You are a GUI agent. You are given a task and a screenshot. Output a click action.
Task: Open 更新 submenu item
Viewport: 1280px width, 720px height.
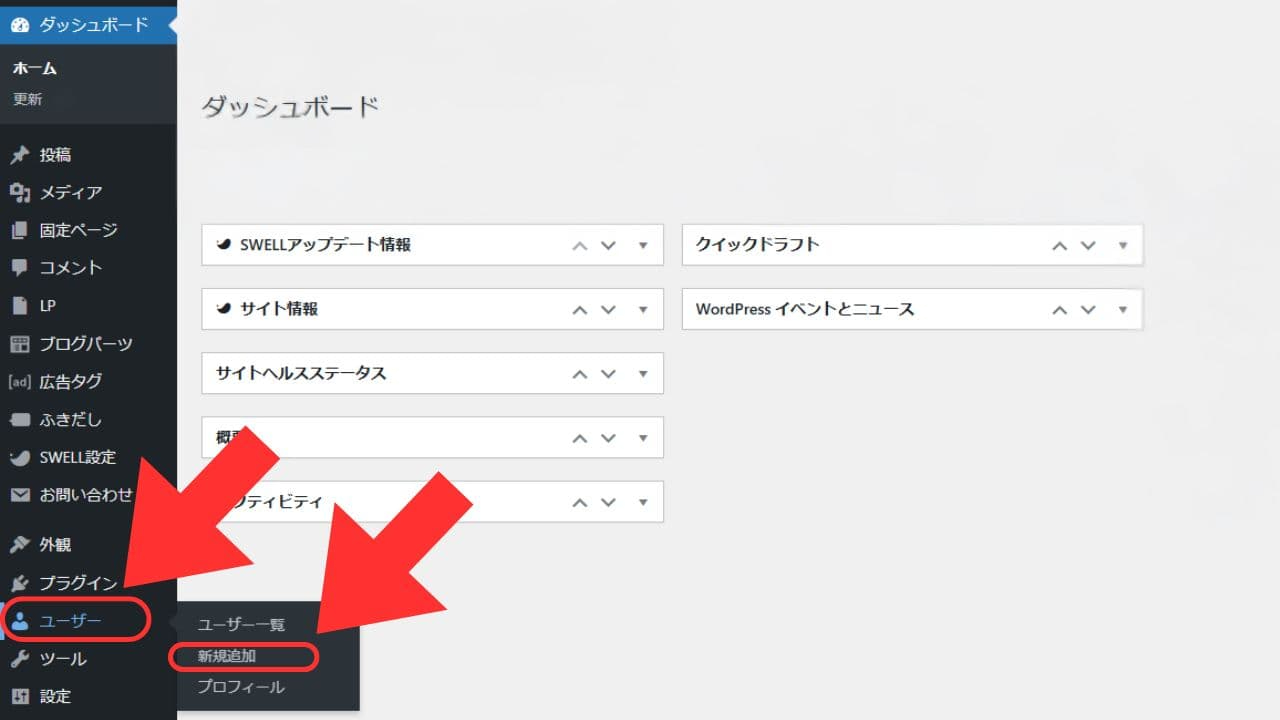click(x=27, y=99)
